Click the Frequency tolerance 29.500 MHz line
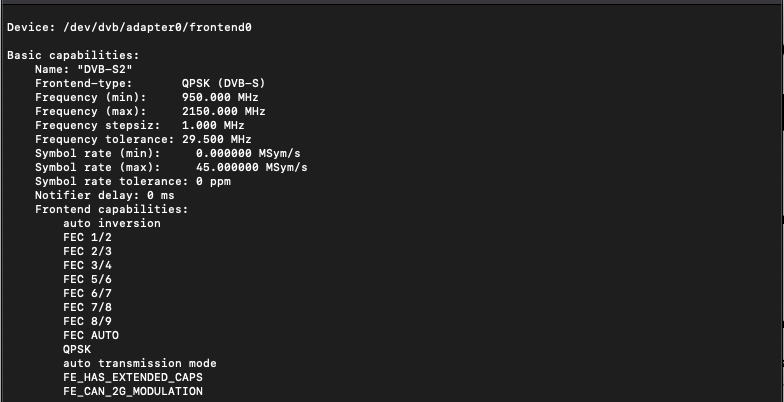 pyautogui.click(x=143, y=139)
